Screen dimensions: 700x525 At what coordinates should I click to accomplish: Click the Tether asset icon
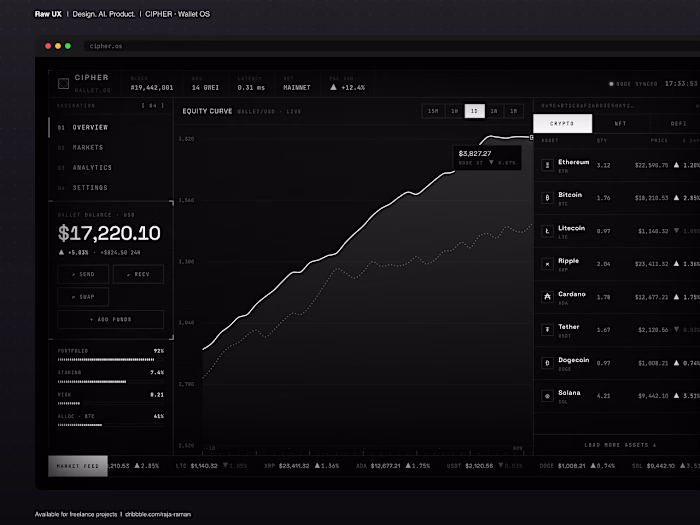click(547, 329)
